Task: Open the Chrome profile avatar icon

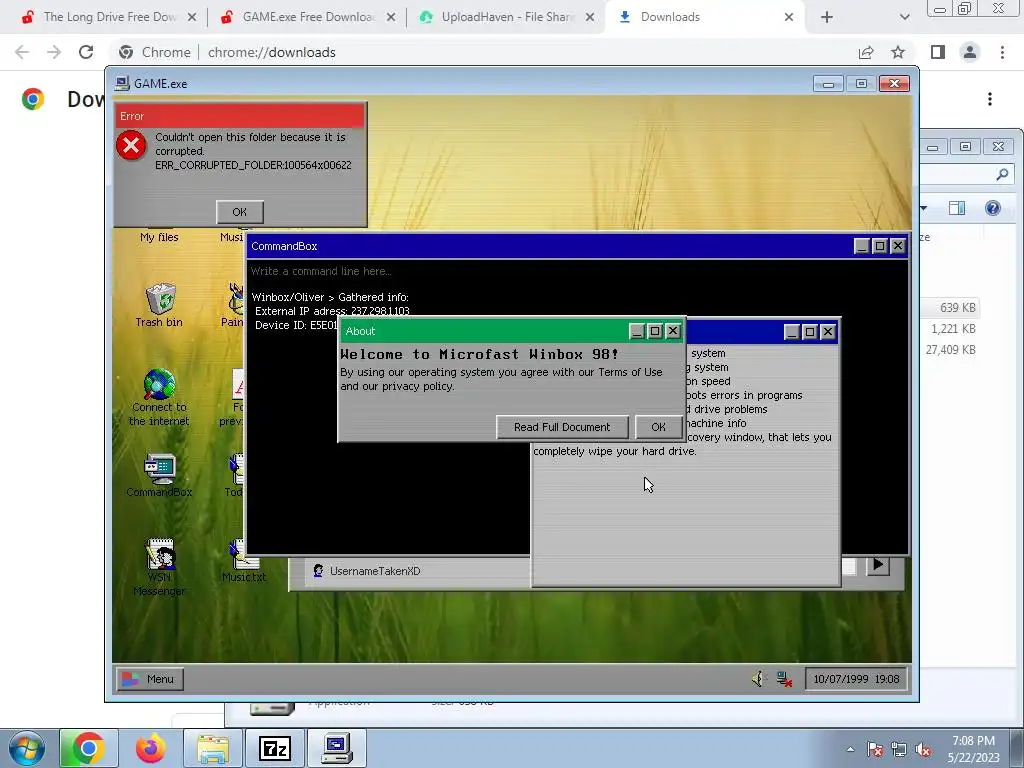Action: [970, 52]
